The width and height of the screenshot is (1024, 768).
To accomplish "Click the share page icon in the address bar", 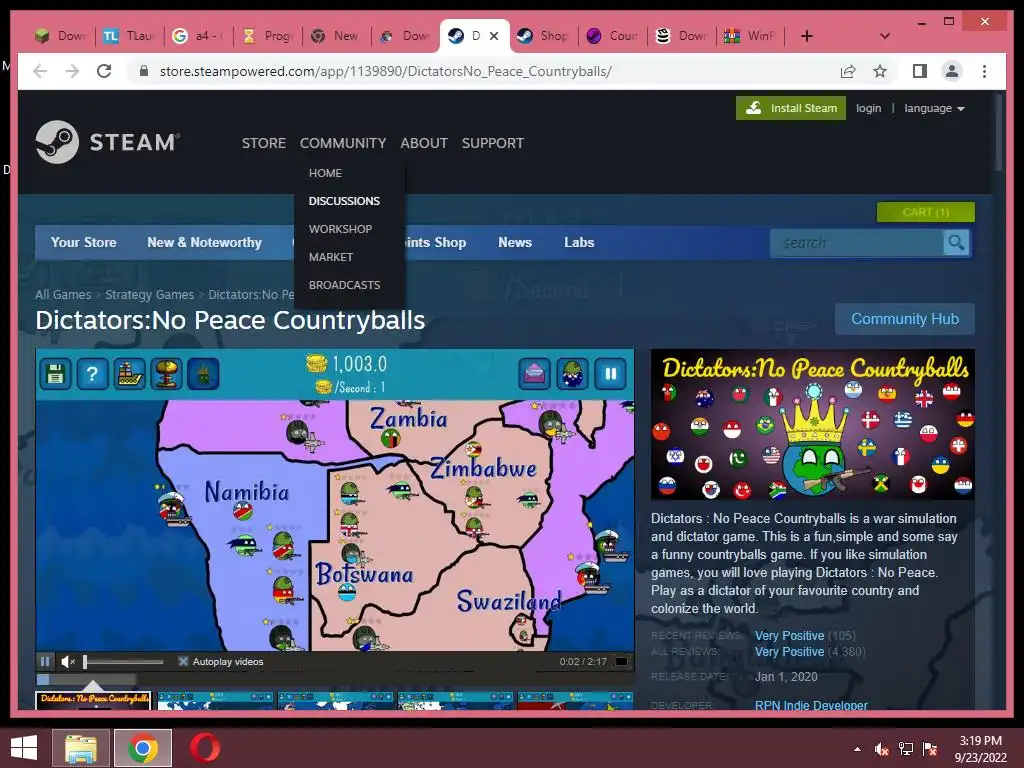I will (848, 71).
